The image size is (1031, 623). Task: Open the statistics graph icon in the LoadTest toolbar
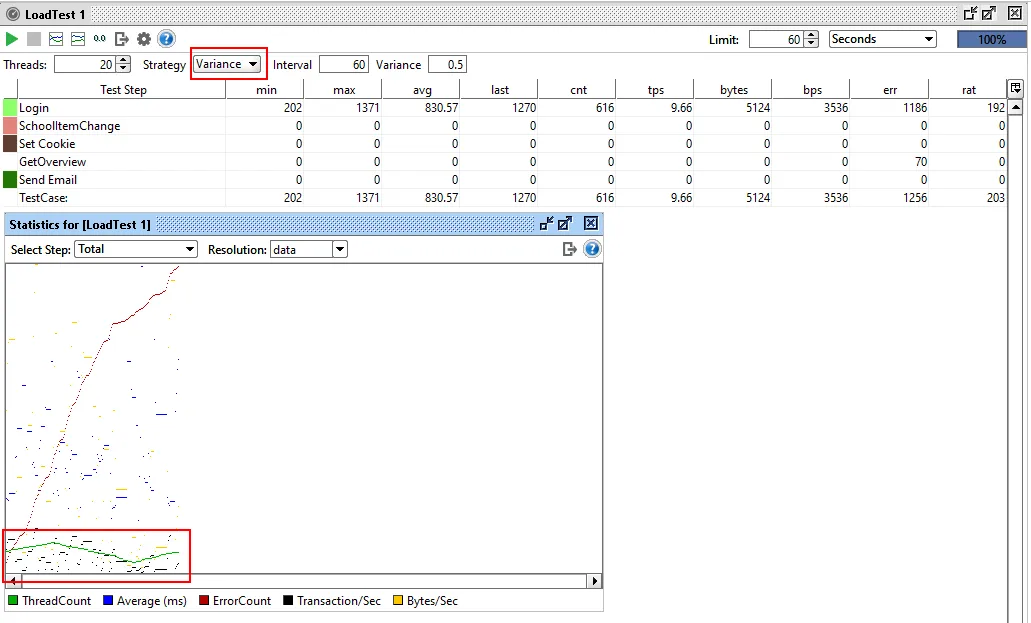click(x=56, y=39)
